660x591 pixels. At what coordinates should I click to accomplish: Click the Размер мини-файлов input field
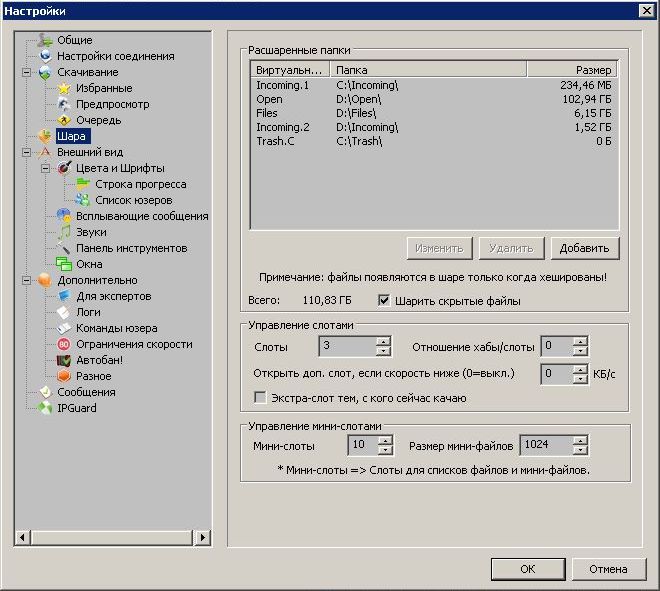[x=546, y=445]
